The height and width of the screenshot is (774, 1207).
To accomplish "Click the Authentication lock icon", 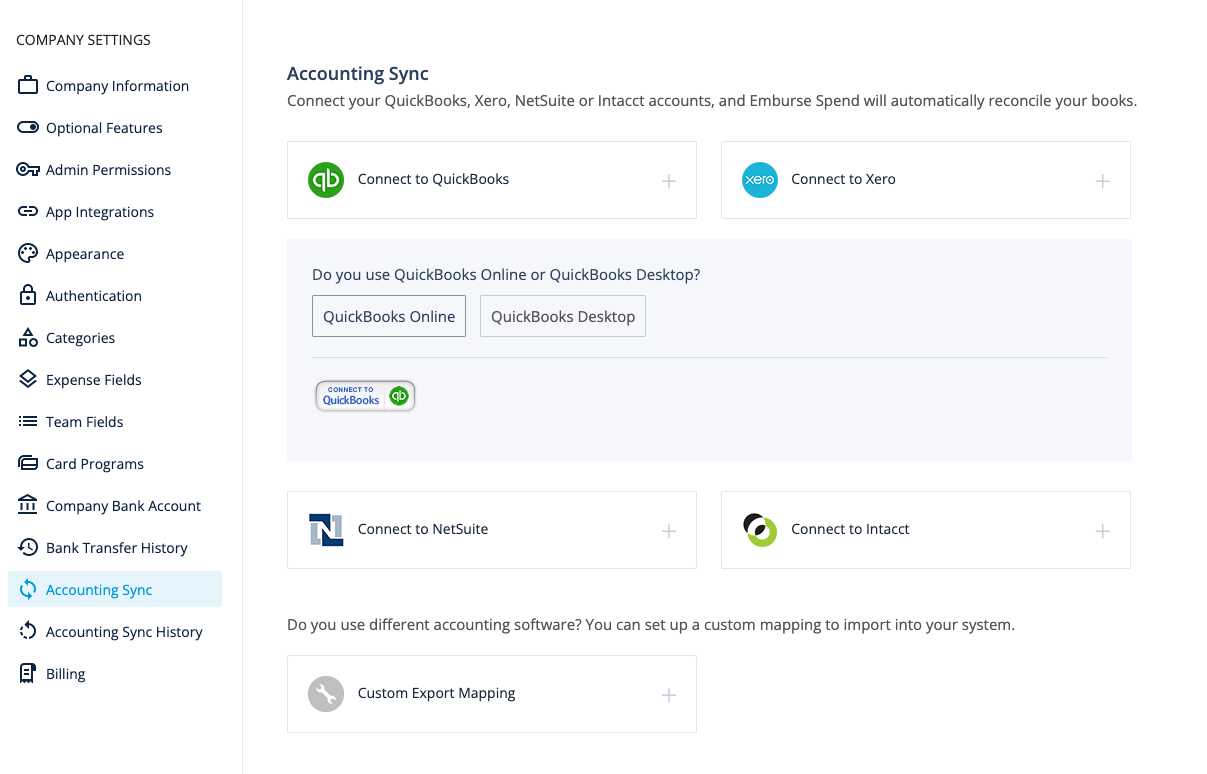I will pos(28,295).
